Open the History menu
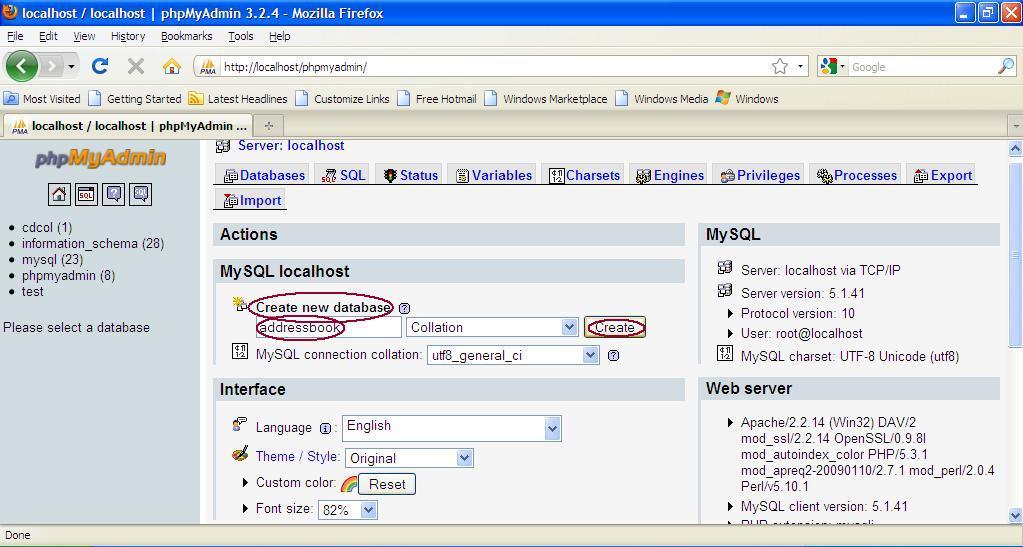Screen dimensions: 1023x547 pyautogui.click(x=128, y=37)
